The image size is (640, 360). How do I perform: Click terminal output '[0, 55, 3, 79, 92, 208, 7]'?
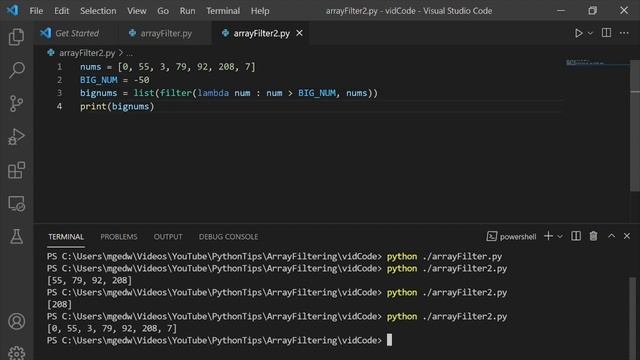pyautogui.click(x=112, y=328)
